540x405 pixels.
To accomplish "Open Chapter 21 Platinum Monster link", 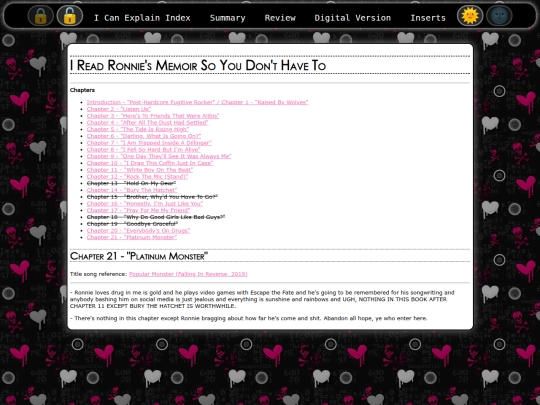I will pos(132,237).
